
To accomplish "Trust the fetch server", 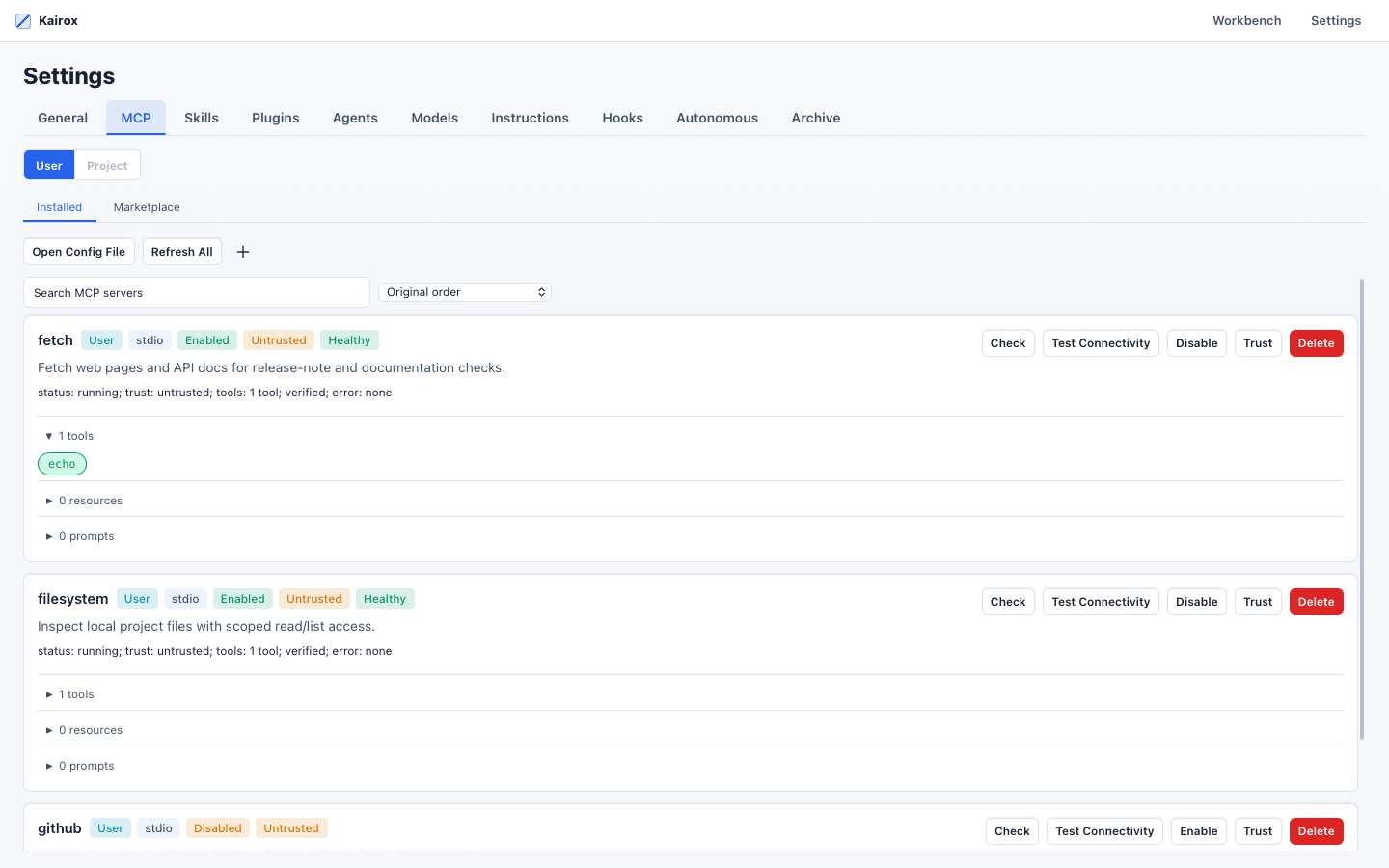I will point(1258,343).
